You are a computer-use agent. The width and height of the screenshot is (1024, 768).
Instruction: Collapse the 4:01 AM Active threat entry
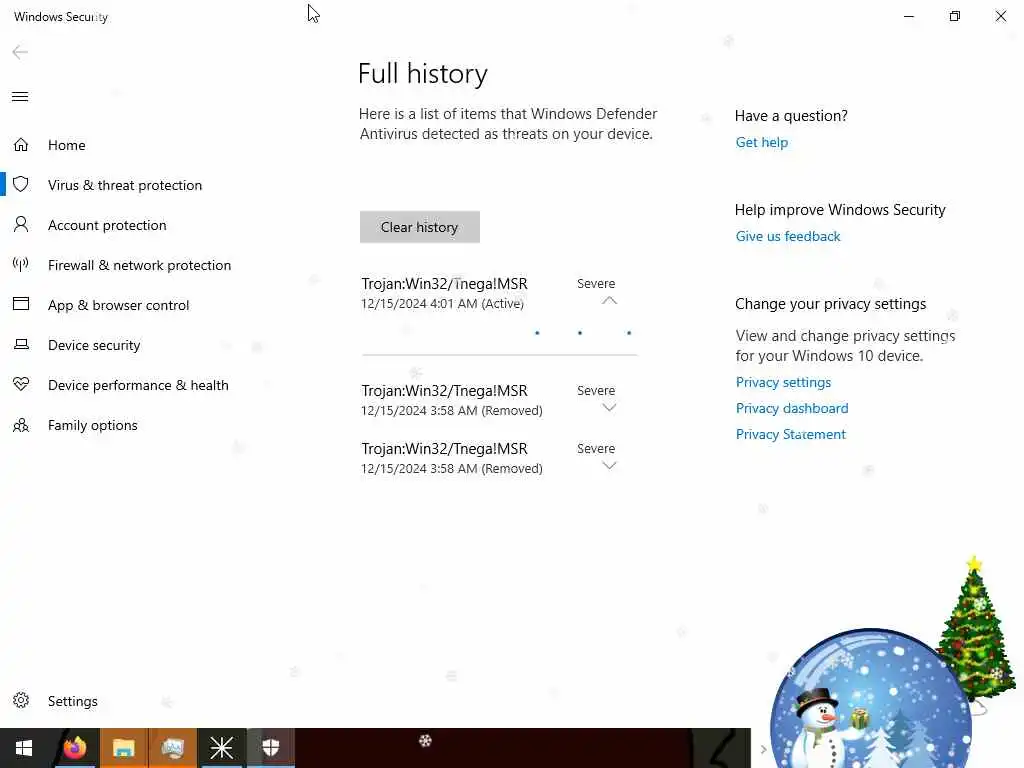609,300
